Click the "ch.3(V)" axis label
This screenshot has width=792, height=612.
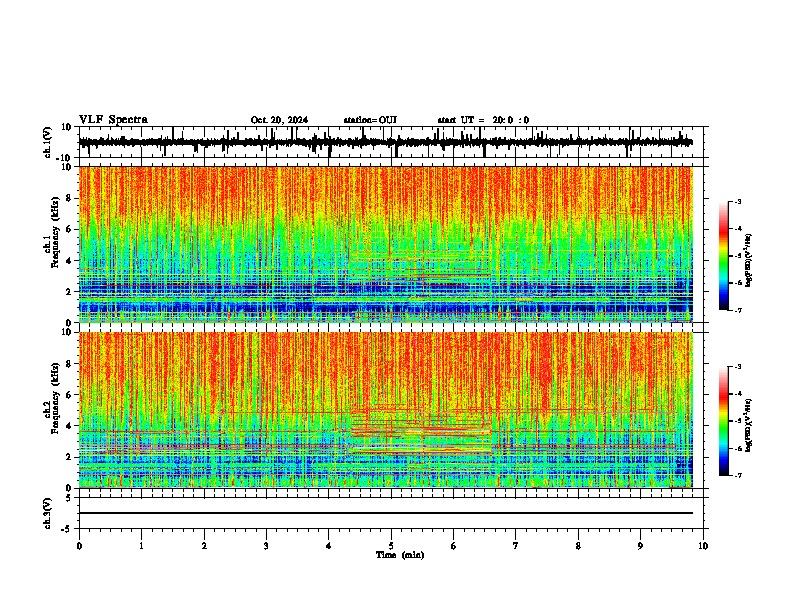[48, 513]
